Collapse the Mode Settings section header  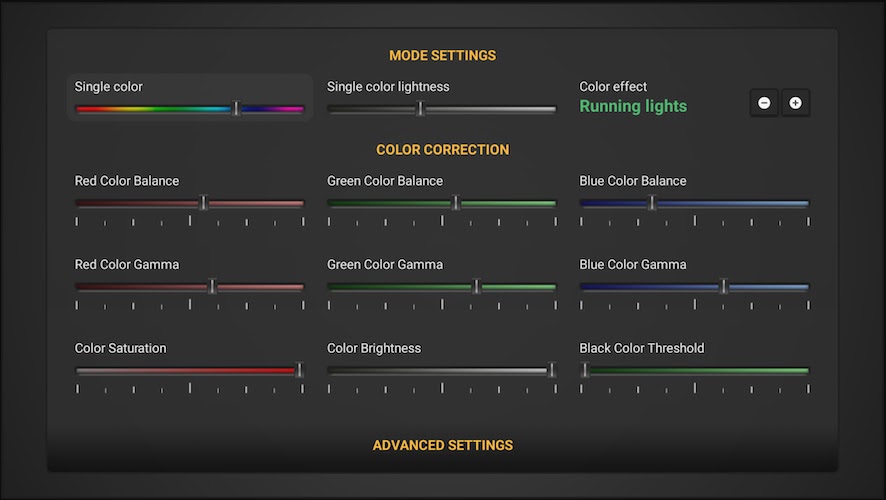click(x=442, y=55)
